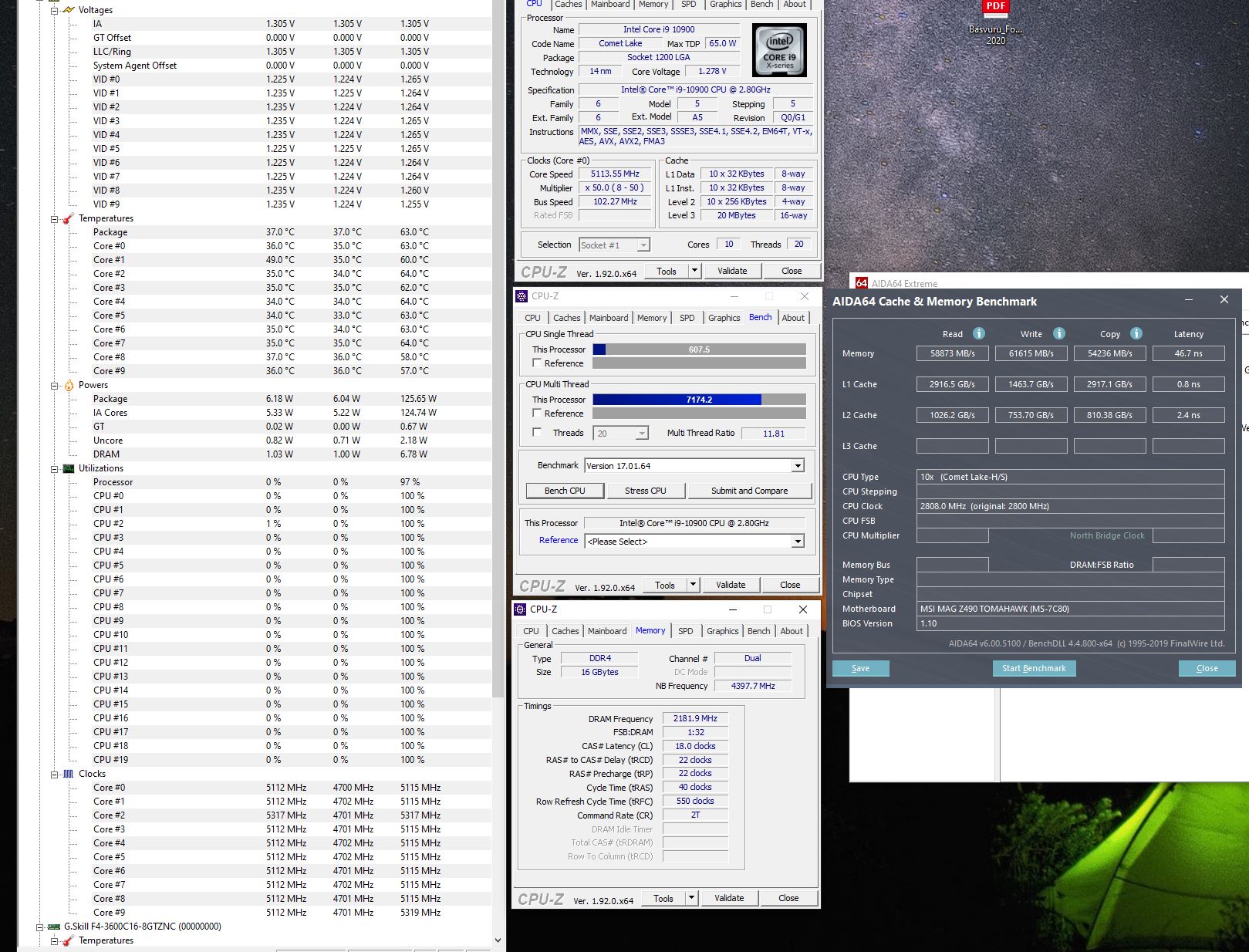Viewport: 1249px width, 952px height.
Task: Collapse the Clocks tree node
Action: 54,775
